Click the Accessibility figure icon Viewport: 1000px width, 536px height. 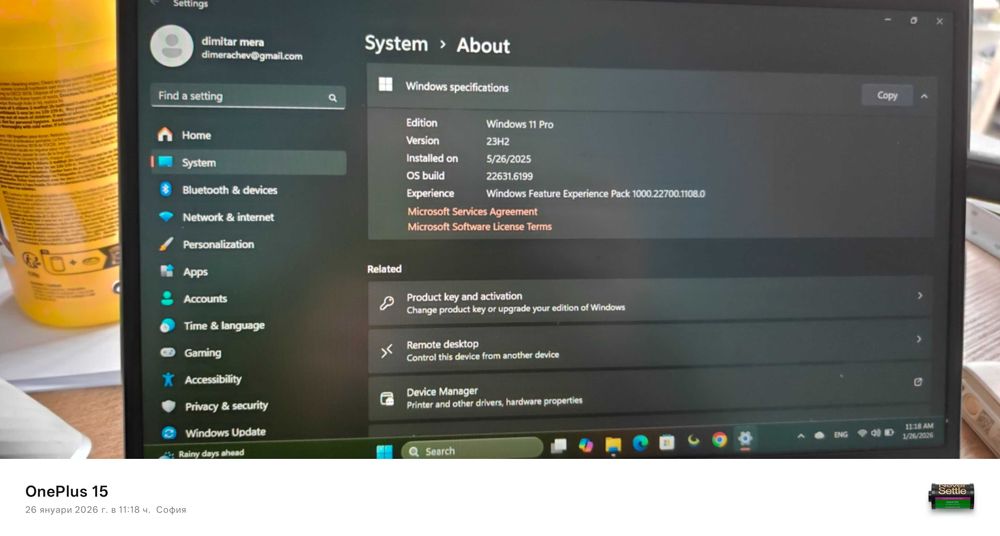[x=168, y=379]
